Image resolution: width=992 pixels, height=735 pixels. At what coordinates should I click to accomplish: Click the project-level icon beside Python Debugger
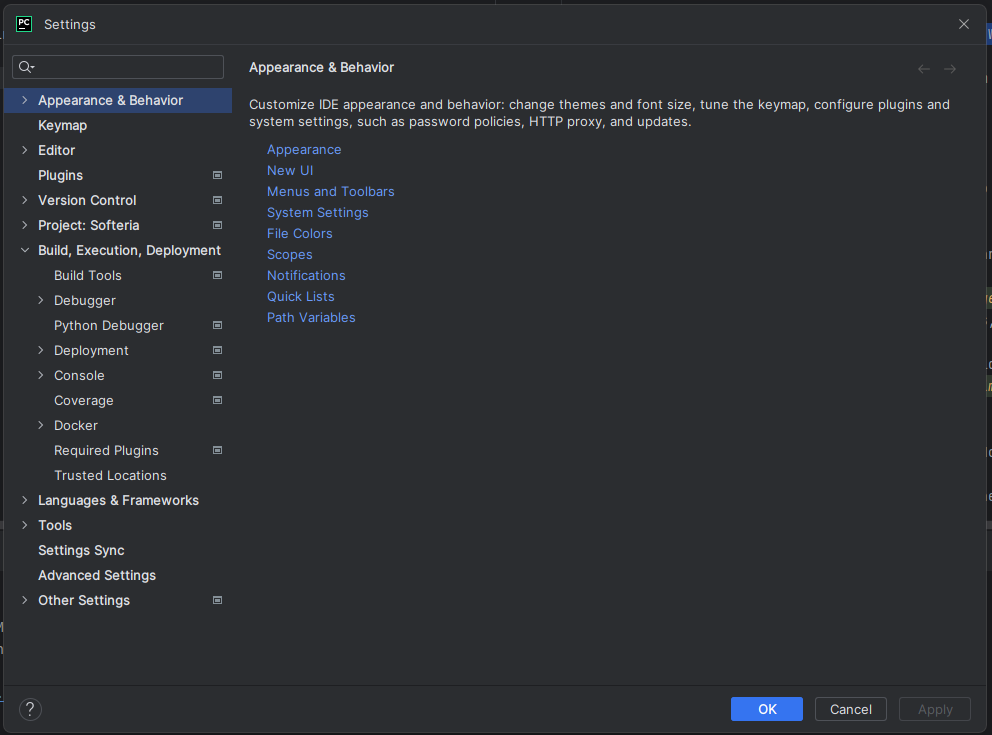pos(217,325)
